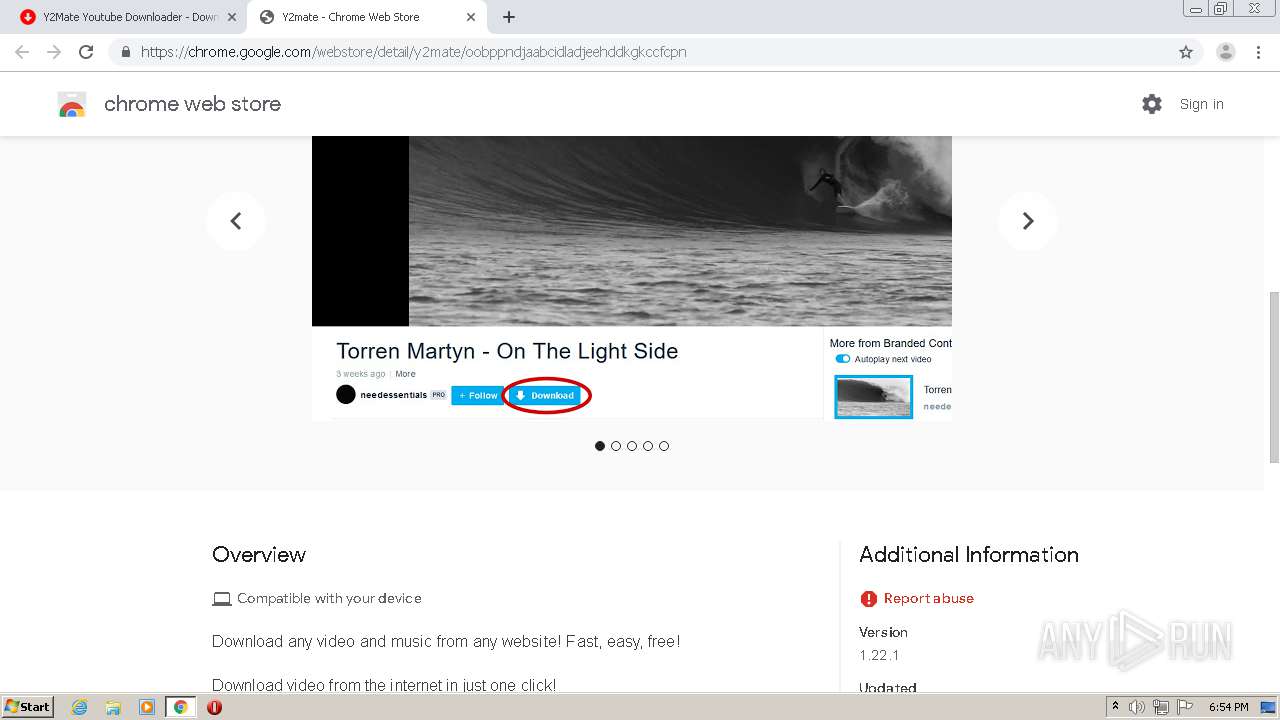Close the Y2Mate Youtube Downloader tab
This screenshot has height=720, width=1280.
point(232,17)
